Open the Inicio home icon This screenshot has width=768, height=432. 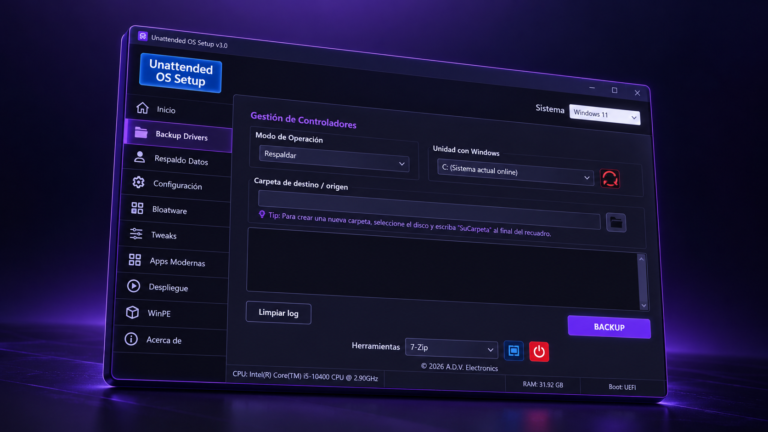pos(142,107)
